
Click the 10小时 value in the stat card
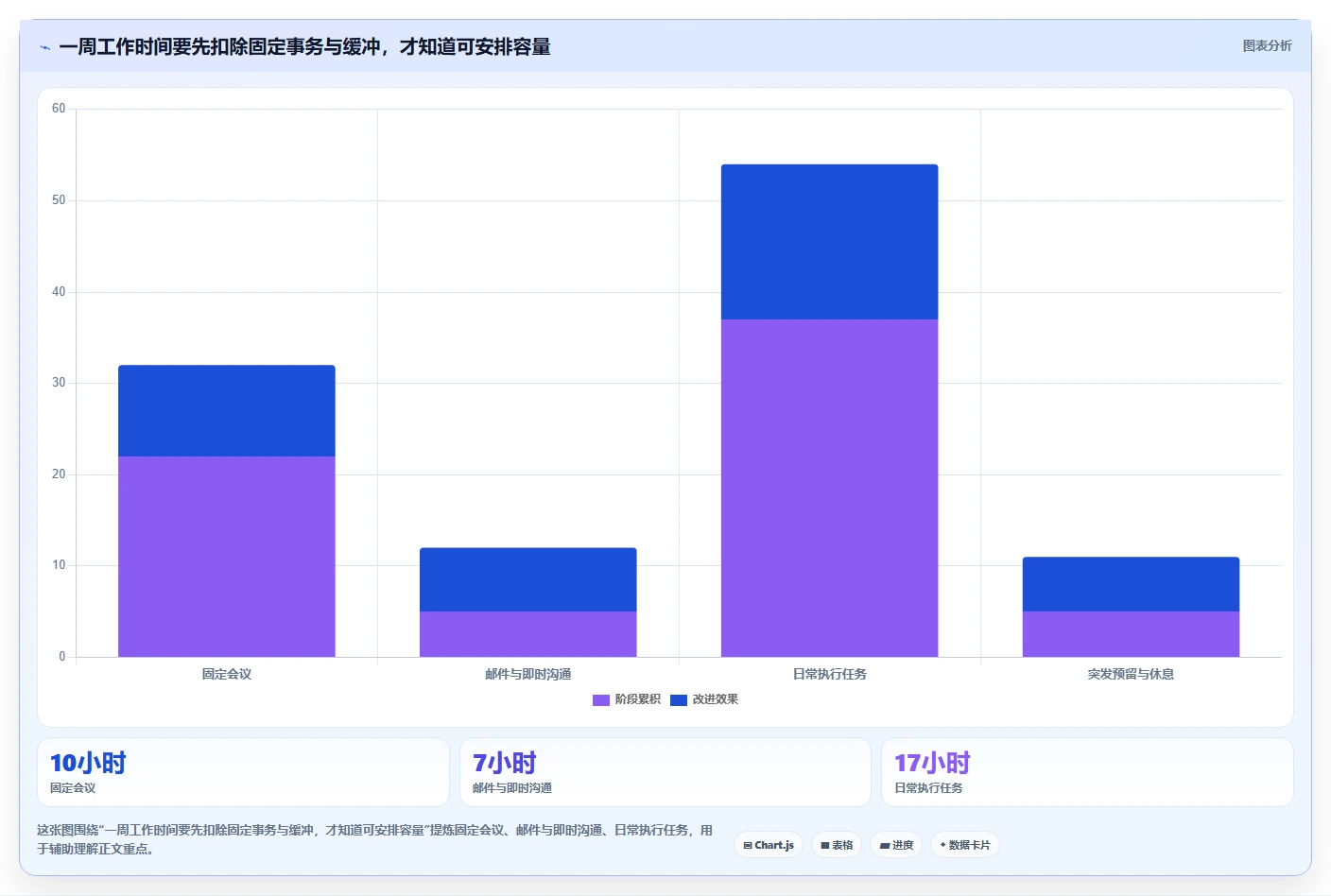[88, 763]
